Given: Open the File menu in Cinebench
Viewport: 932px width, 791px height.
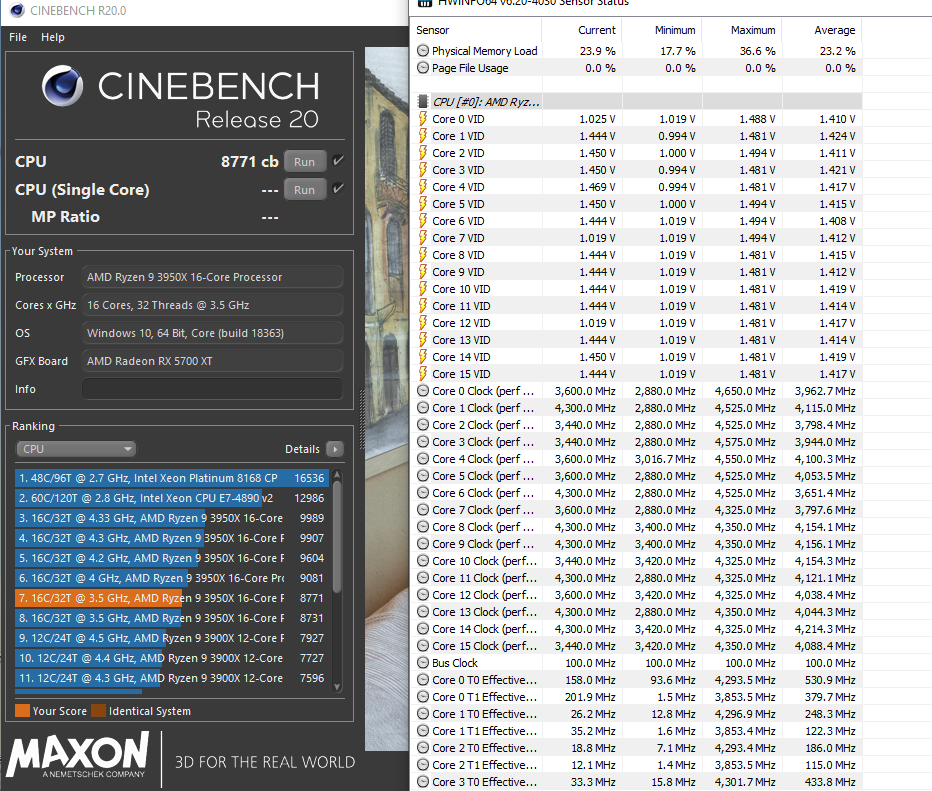Looking at the screenshot, I should [x=18, y=37].
